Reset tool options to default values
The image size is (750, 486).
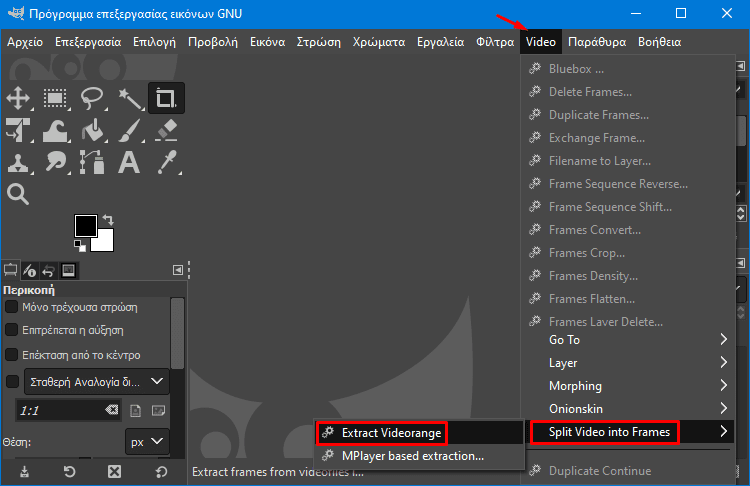coord(161,472)
